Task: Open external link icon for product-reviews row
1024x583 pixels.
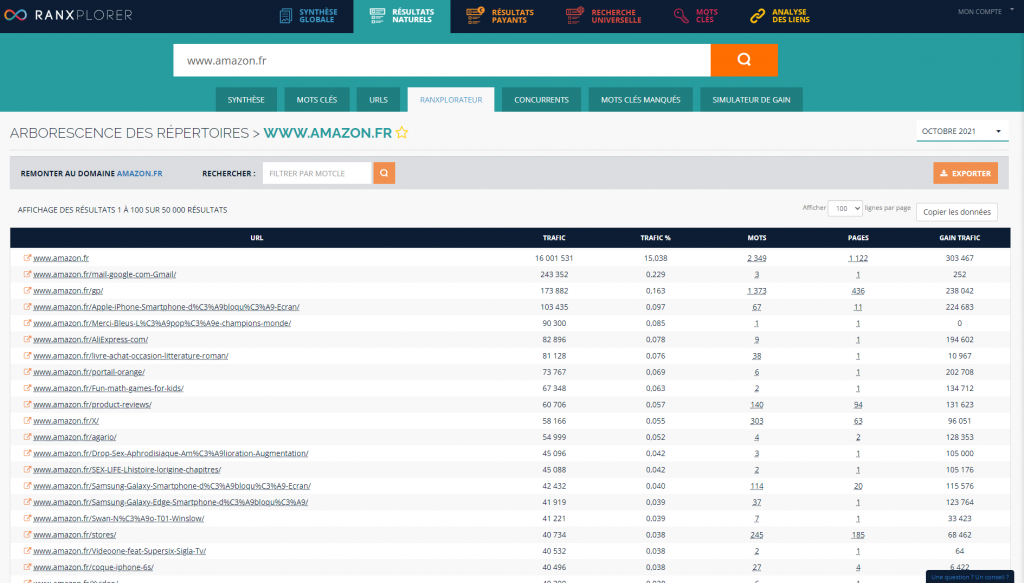Action: pos(27,404)
